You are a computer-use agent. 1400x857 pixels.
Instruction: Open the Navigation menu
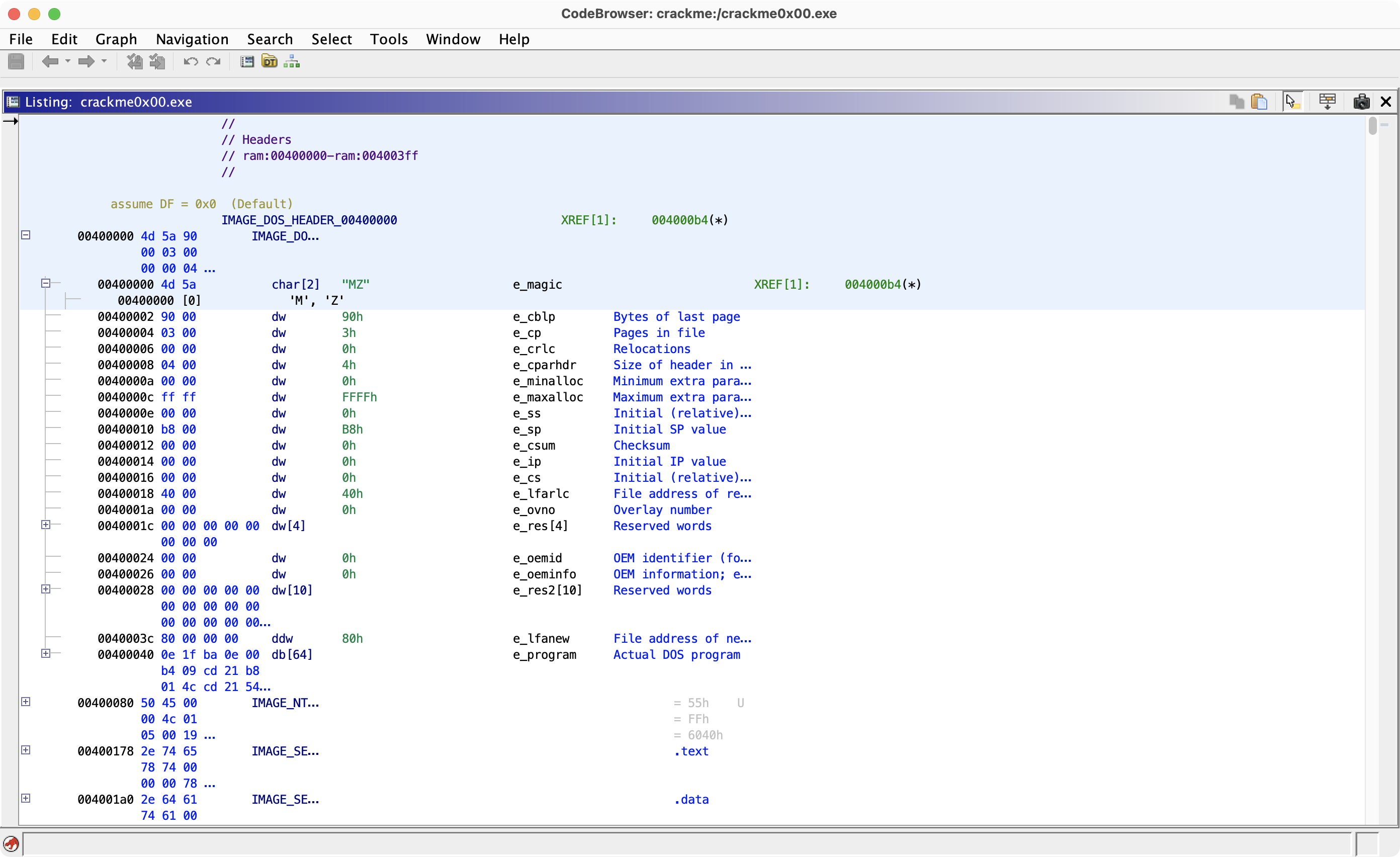[192, 39]
